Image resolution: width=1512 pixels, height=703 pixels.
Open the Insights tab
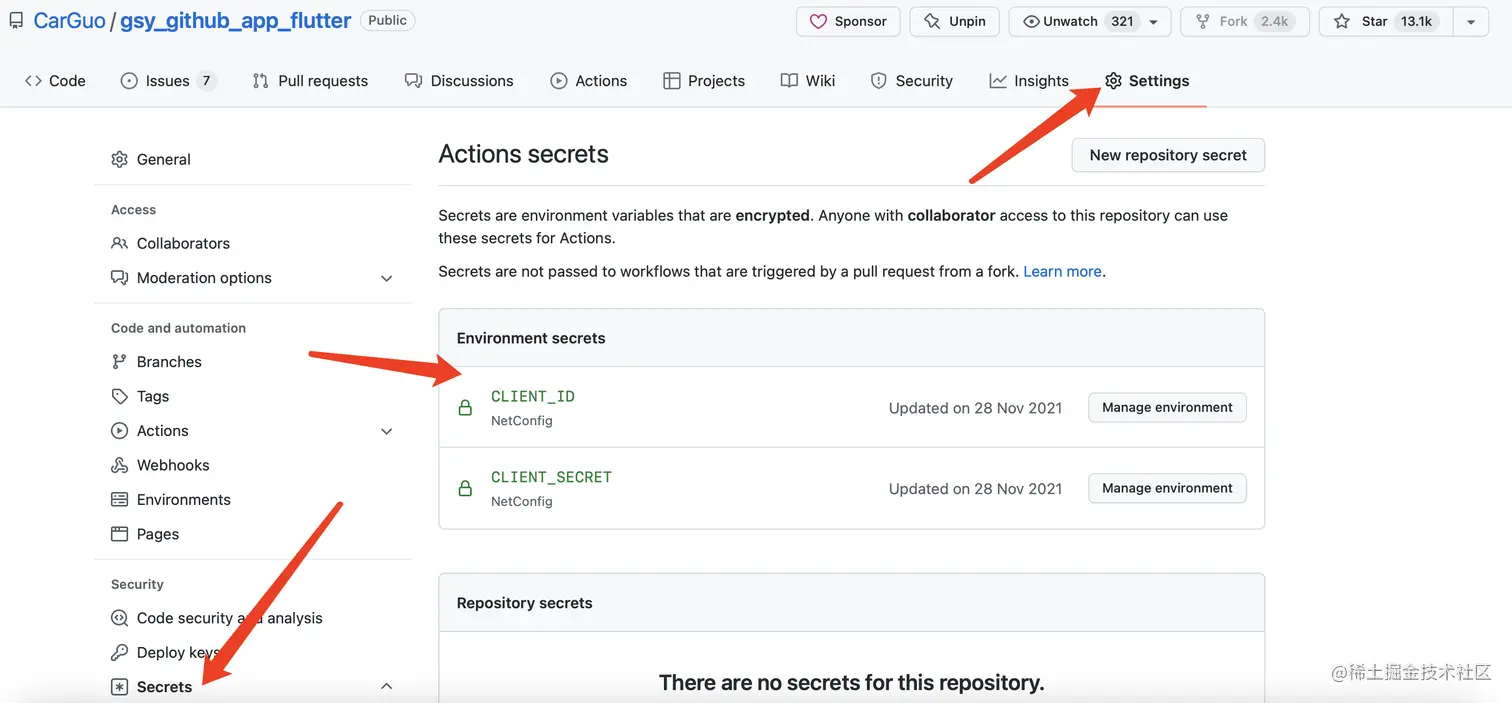coord(1029,81)
